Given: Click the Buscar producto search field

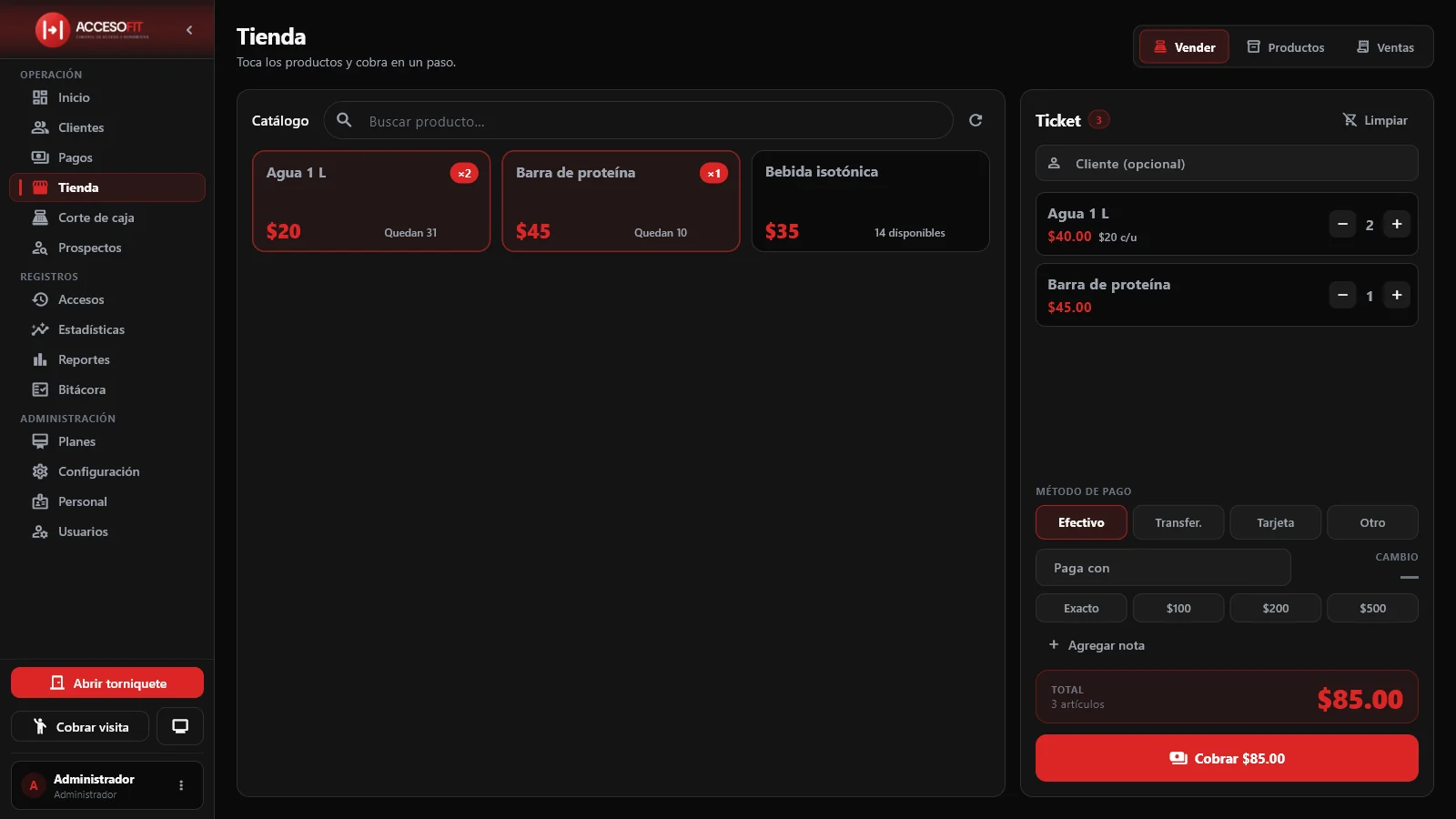Looking at the screenshot, I should tap(639, 120).
